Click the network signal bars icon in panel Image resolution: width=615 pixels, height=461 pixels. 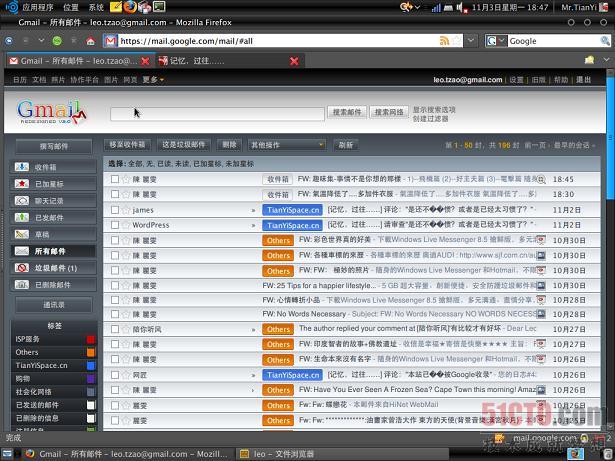[x=436, y=7]
